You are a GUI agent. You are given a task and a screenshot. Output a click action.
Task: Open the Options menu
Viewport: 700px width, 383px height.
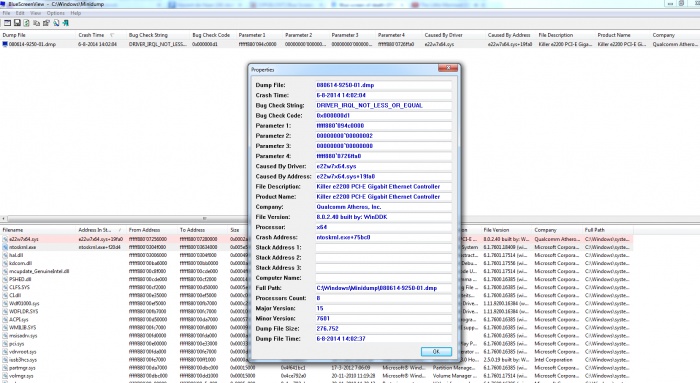coord(56,13)
